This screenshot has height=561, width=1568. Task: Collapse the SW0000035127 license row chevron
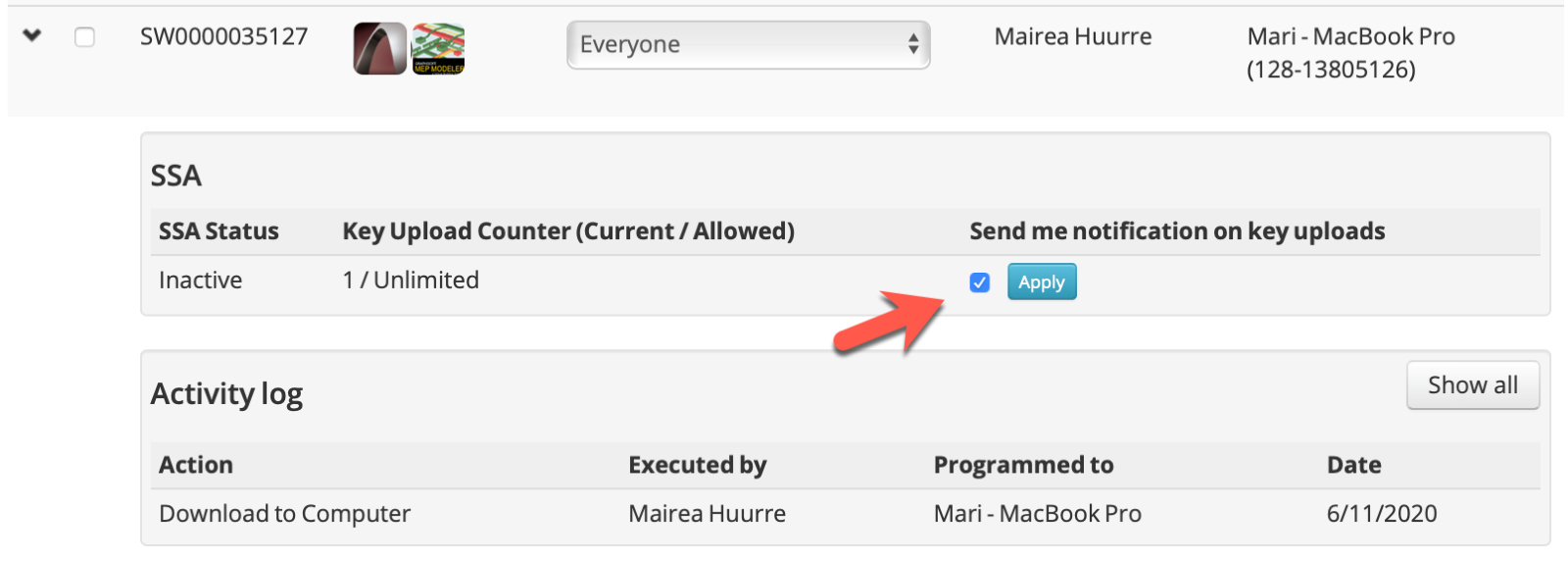click(32, 36)
